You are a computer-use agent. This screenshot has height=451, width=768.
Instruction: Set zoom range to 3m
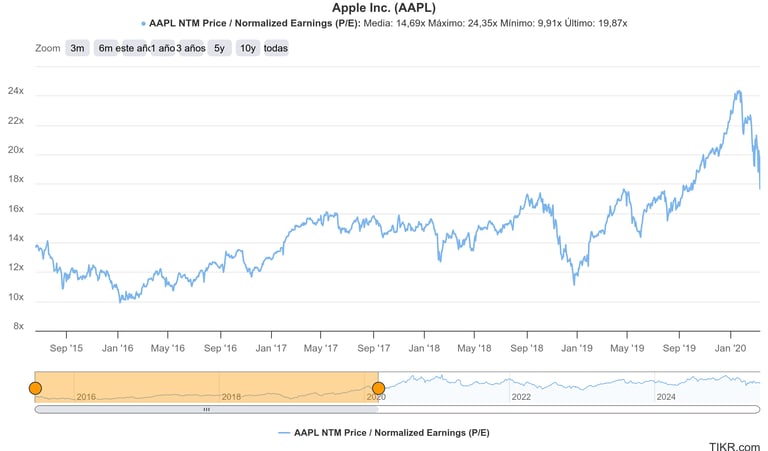coord(77,48)
